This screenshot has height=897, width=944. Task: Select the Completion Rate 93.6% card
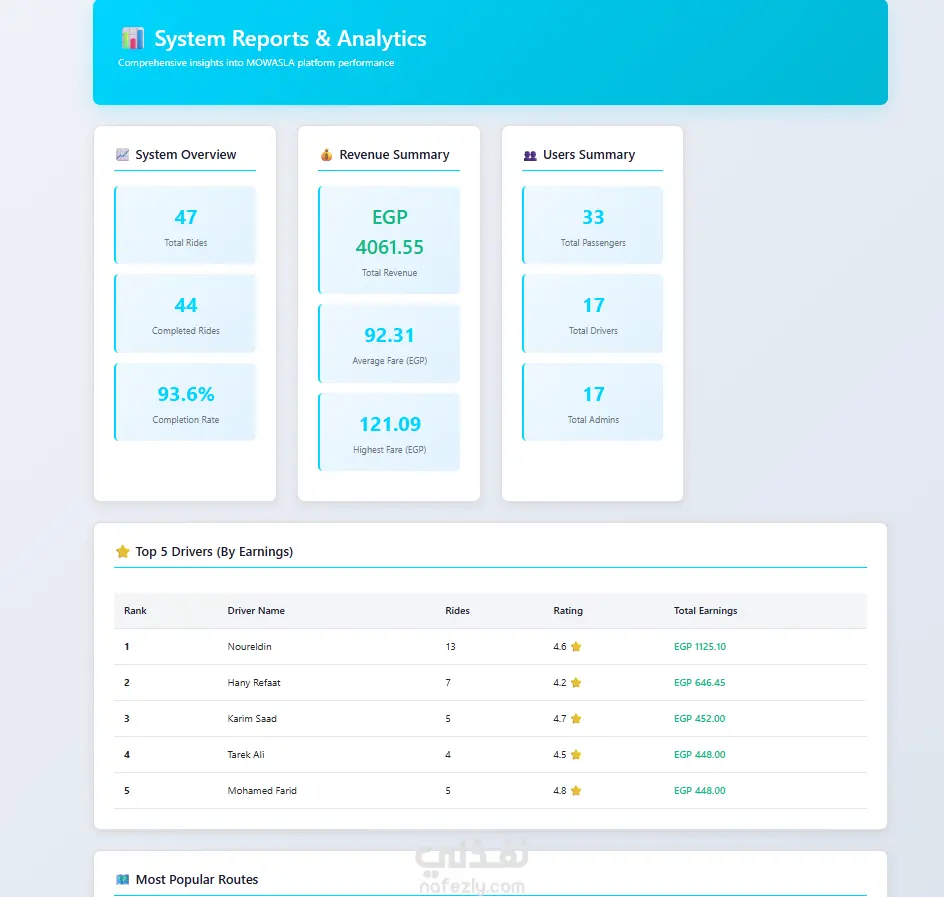tap(185, 402)
